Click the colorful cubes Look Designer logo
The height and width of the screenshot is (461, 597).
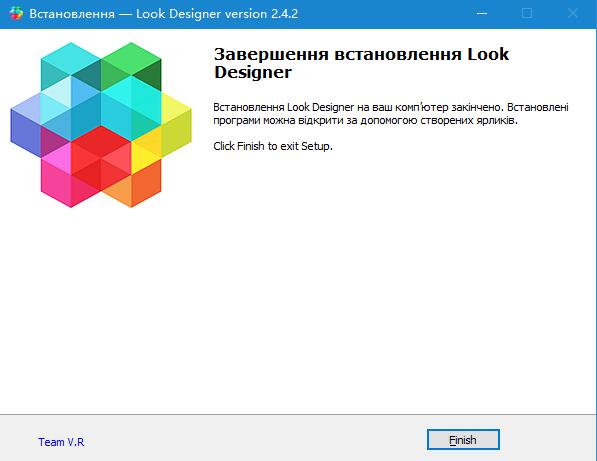click(101, 125)
